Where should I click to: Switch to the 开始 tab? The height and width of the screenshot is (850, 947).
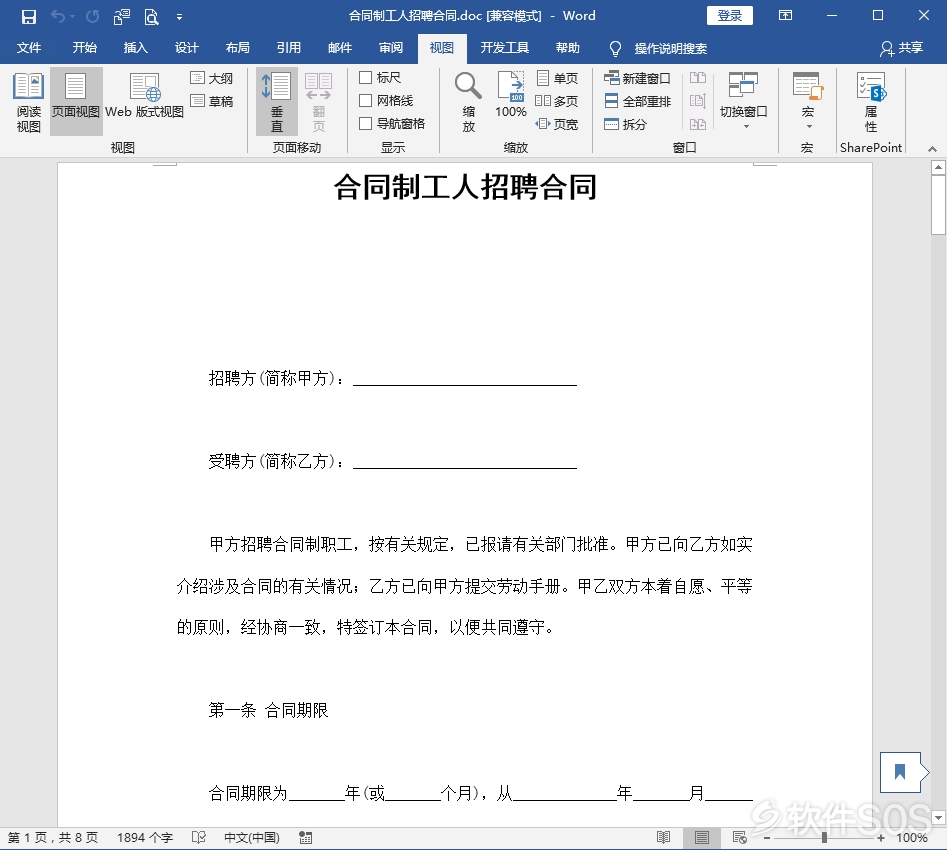pos(85,48)
